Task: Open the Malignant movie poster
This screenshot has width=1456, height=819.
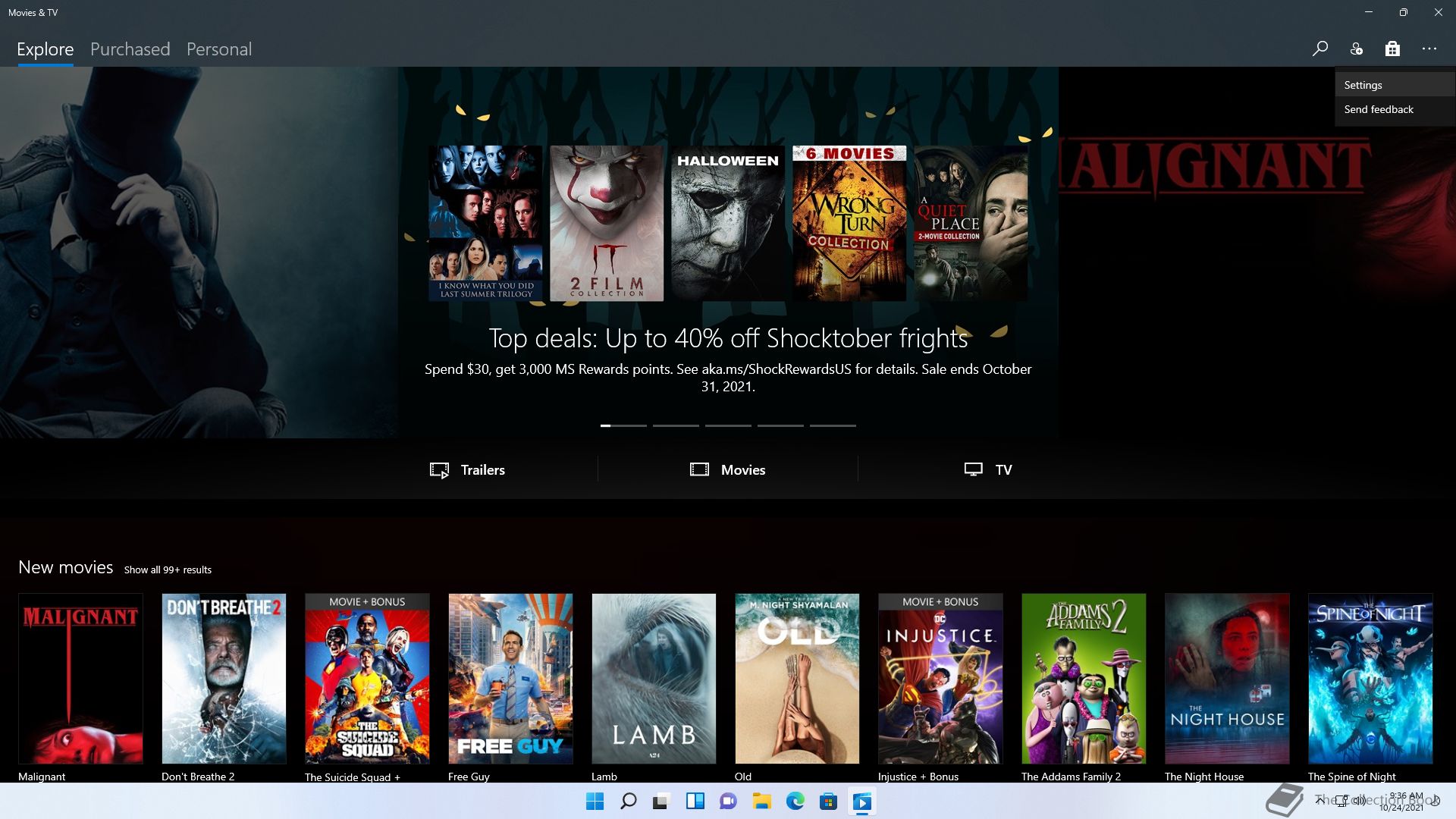Action: [80, 679]
